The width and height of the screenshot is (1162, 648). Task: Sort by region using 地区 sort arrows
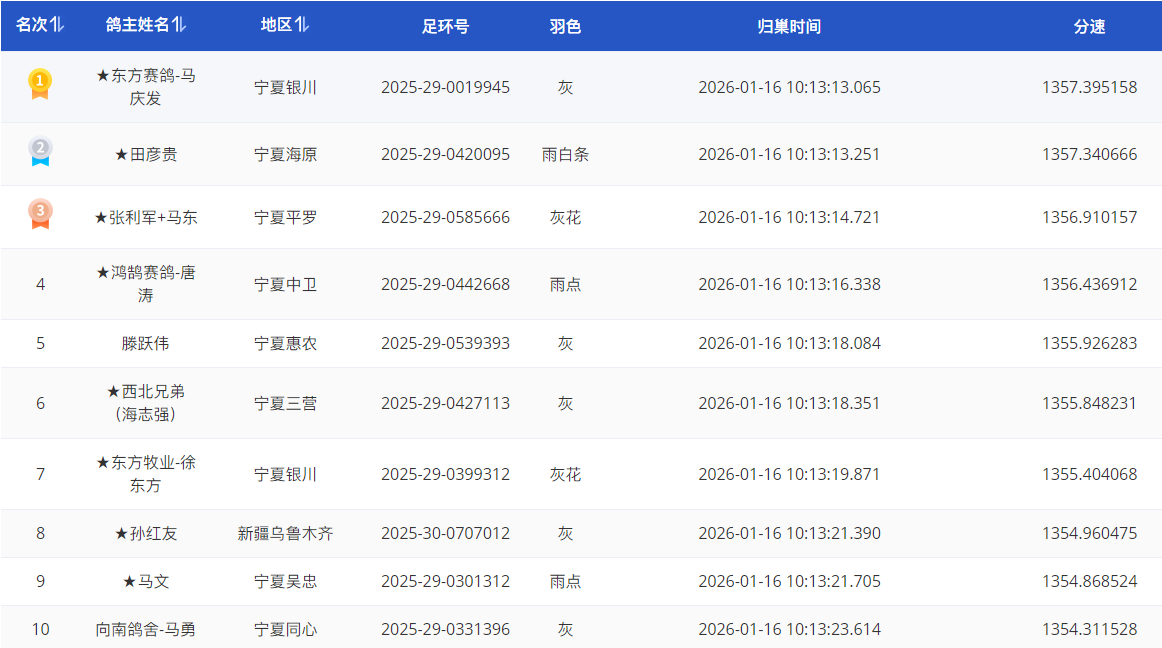tap(302, 25)
